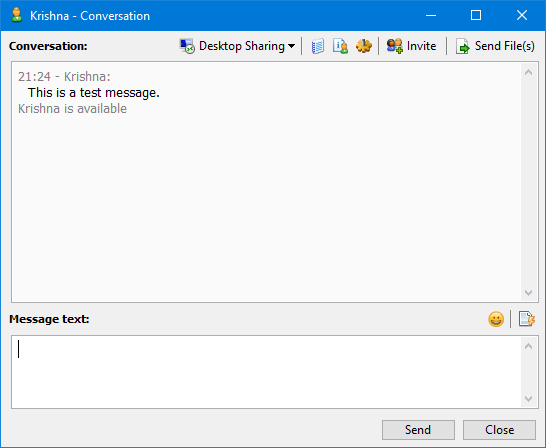The width and height of the screenshot is (546, 448).
Task: Open the plugins puzzle-piece icon
Action: 364,46
